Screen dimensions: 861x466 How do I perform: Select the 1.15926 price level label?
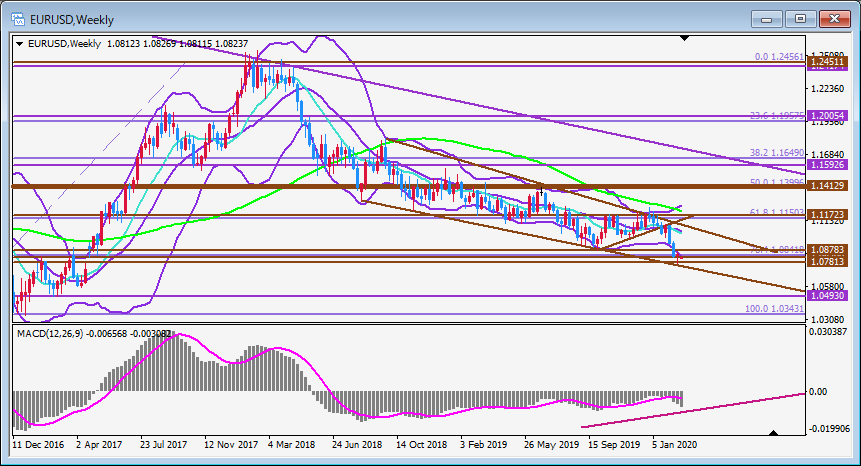click(827, 165)
